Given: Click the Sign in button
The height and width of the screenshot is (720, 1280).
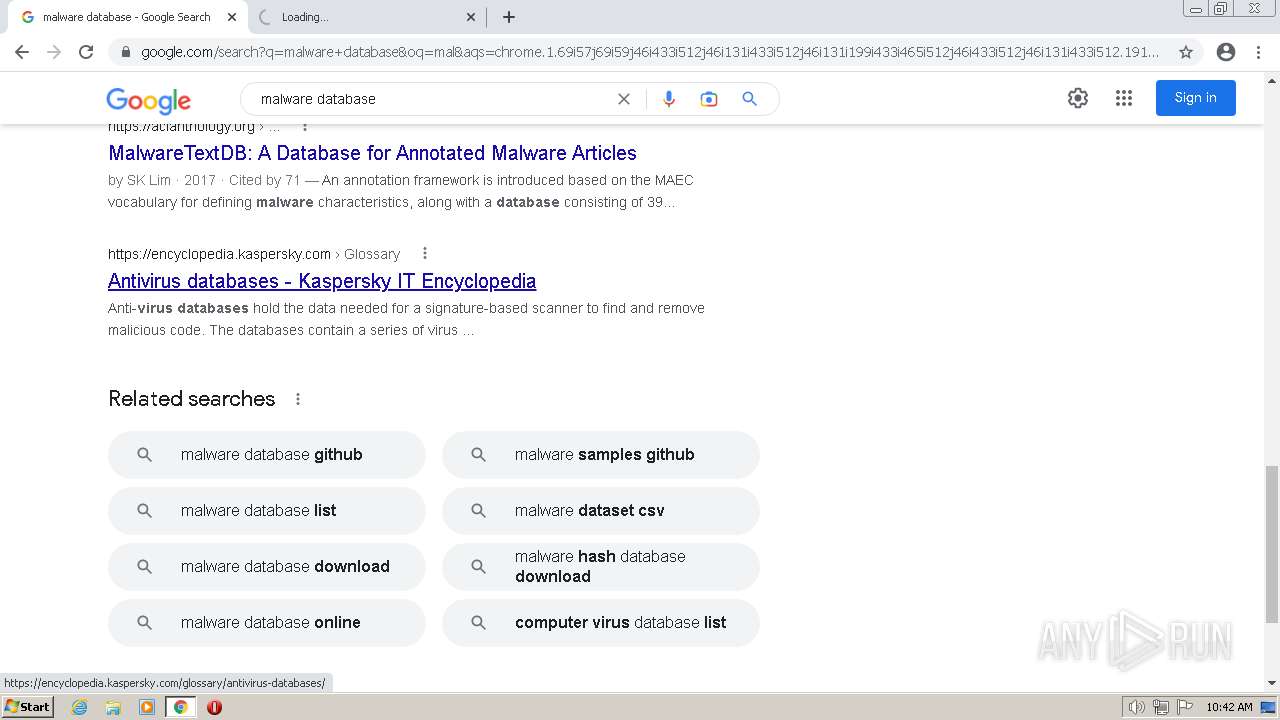Looking at the screenshot, I should pos(1196,98).
